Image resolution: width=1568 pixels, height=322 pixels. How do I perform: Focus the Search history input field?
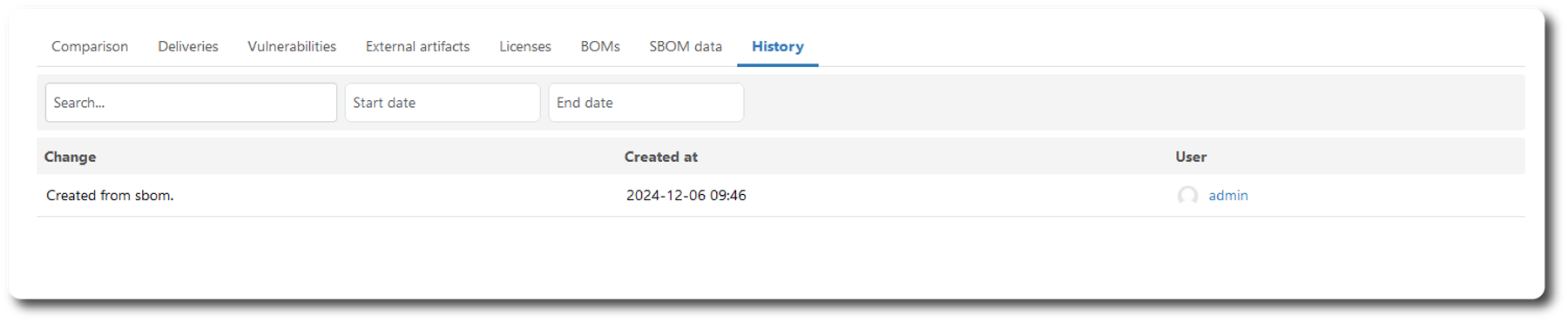coord(191,103)
